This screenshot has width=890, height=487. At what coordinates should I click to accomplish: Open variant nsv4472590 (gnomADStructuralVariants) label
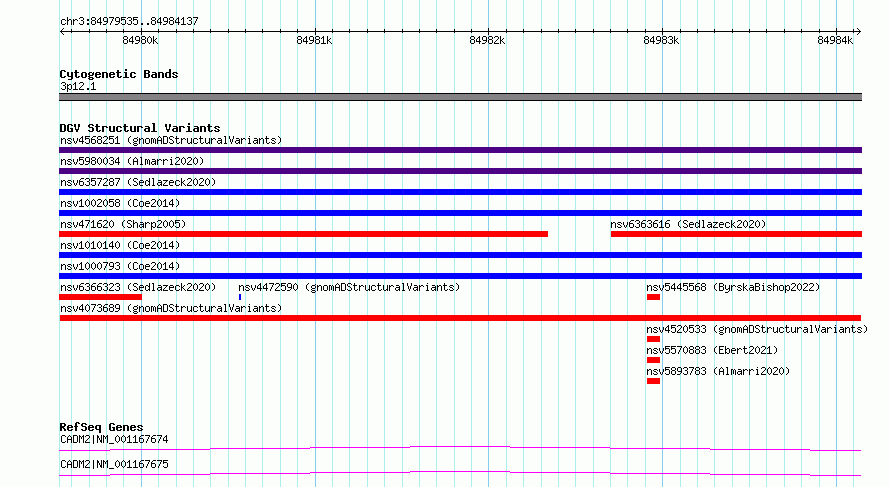point(349,287)
